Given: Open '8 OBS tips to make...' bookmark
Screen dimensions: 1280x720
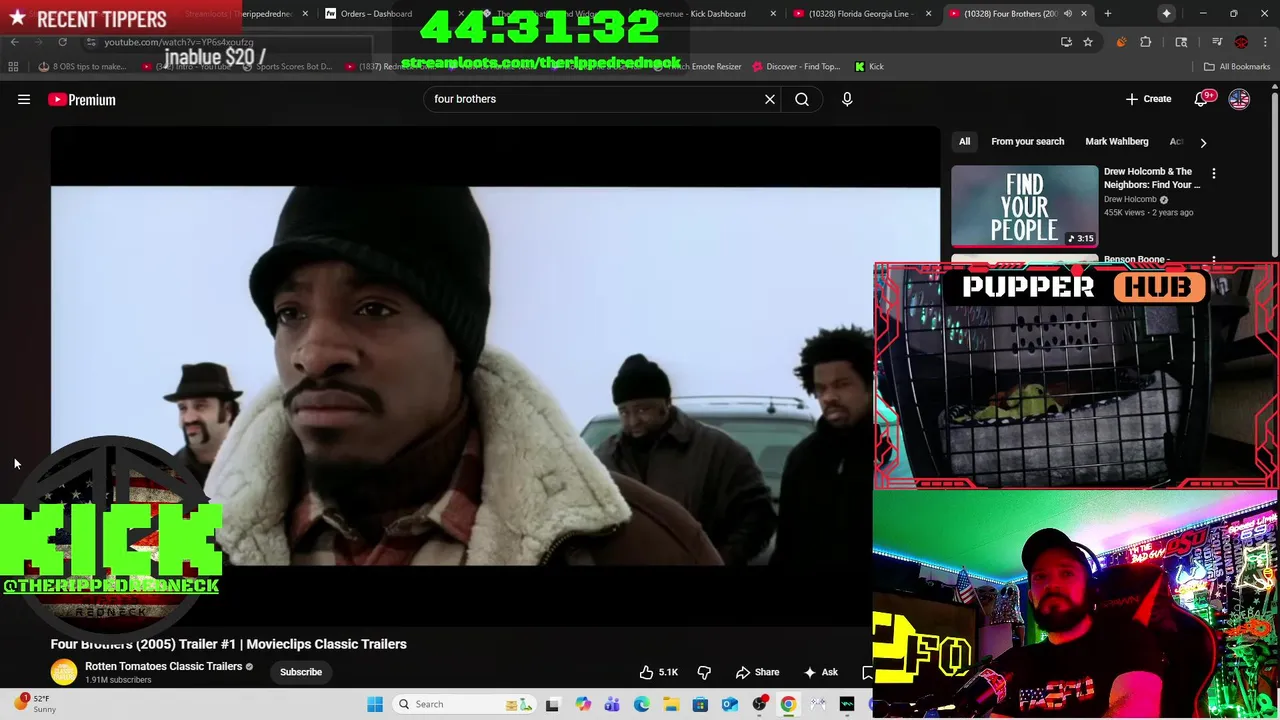Looking at the screenshot, I should (82, 67).
